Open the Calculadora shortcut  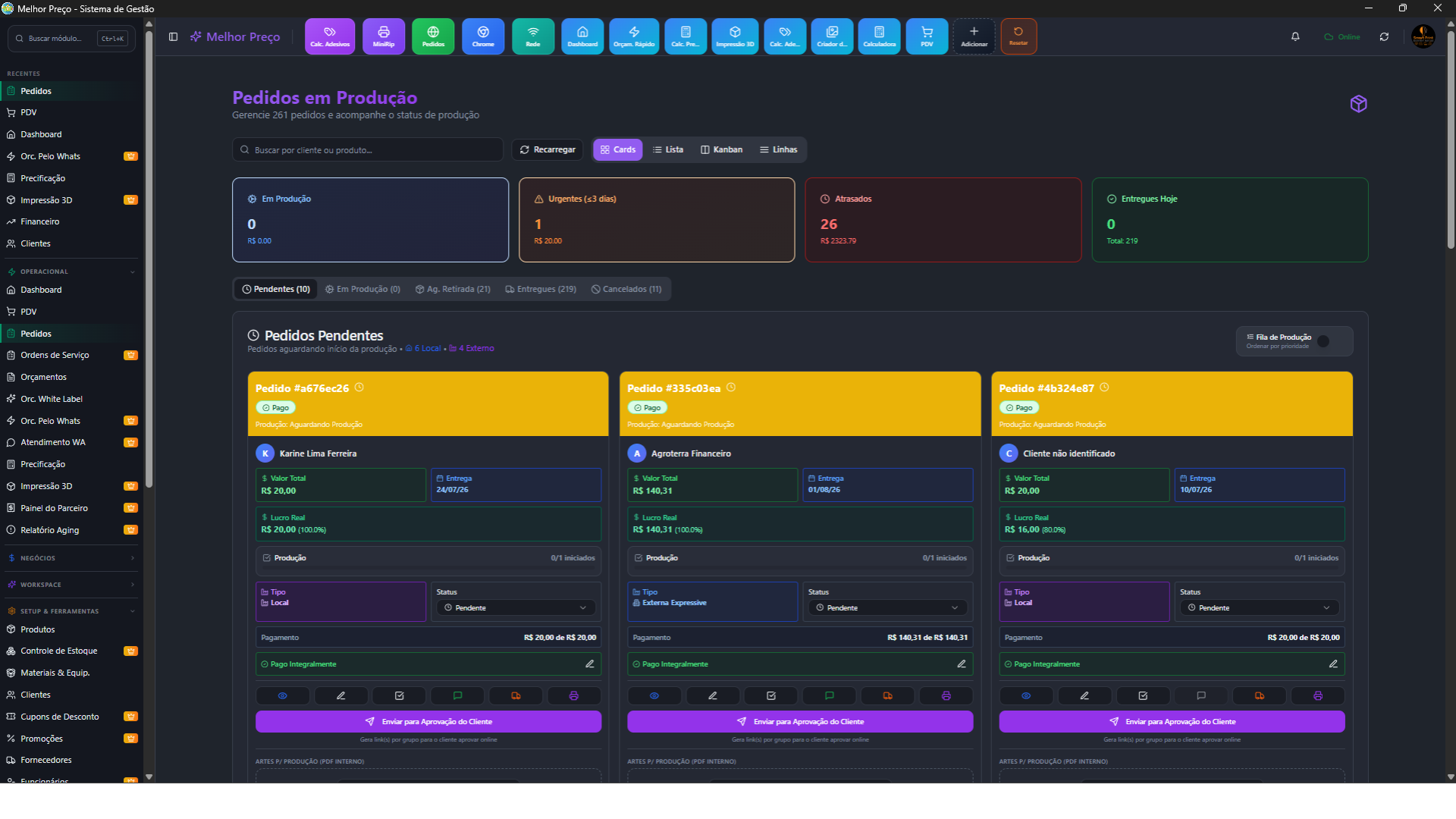pos(880,36)
